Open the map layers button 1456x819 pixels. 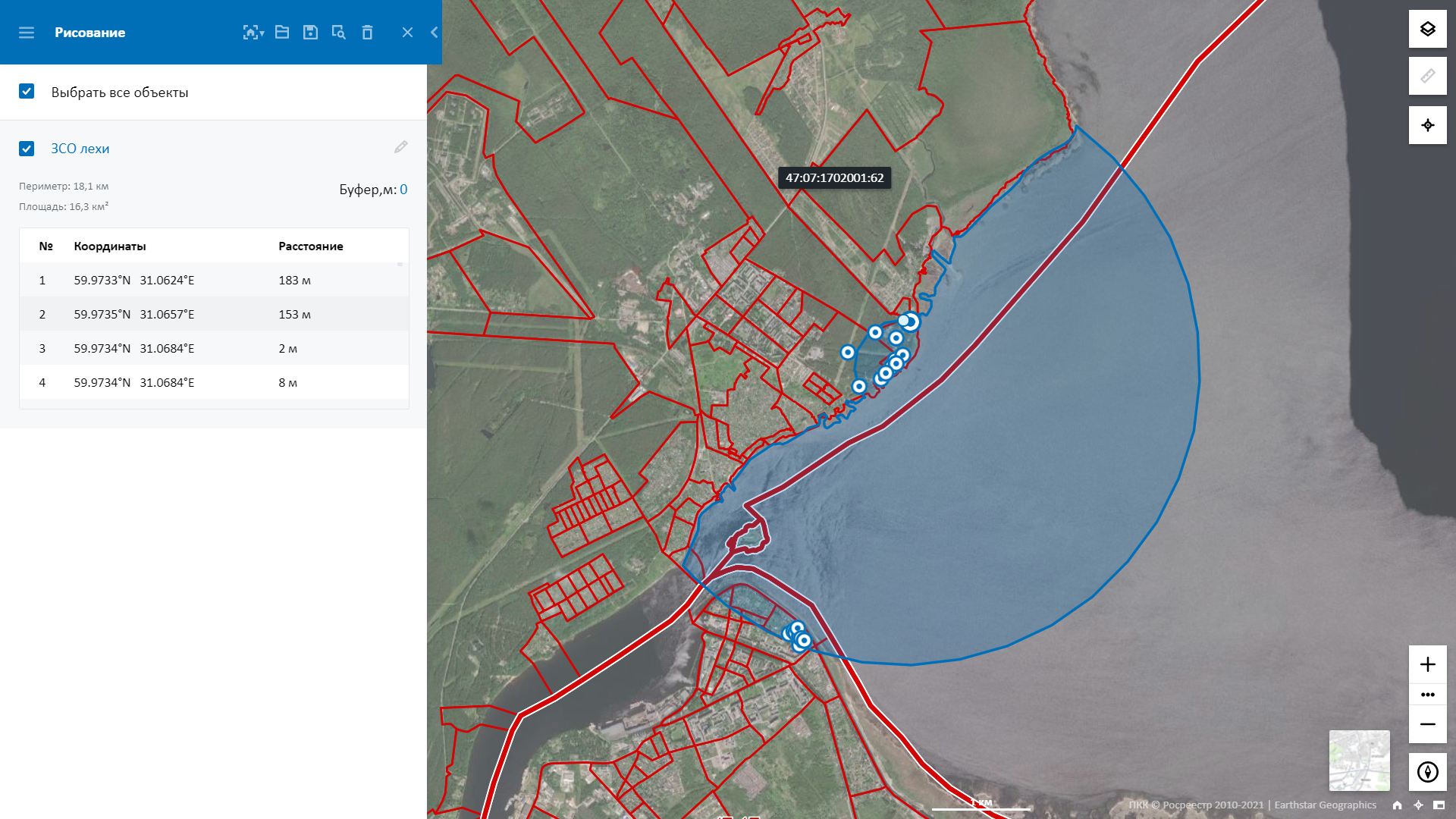pyautogui.click(x=1427, y=30)
